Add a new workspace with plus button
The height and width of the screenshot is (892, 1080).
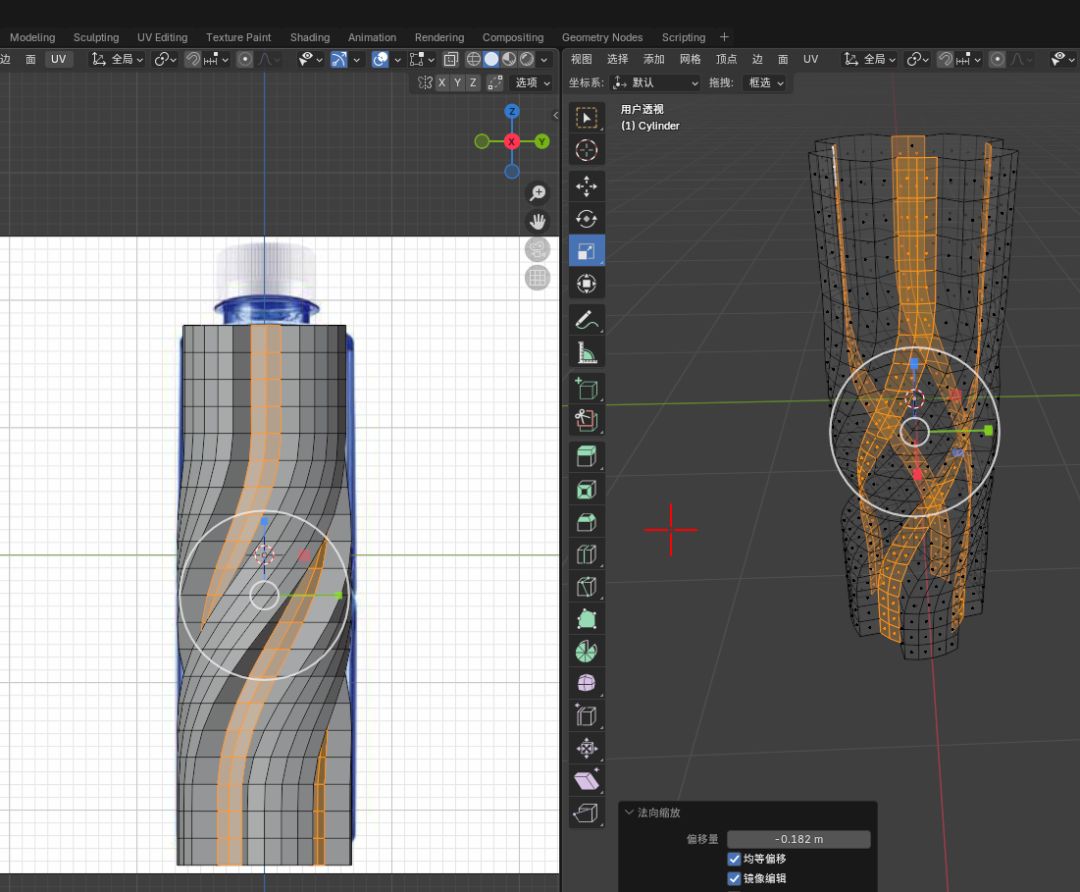[725, 37]
